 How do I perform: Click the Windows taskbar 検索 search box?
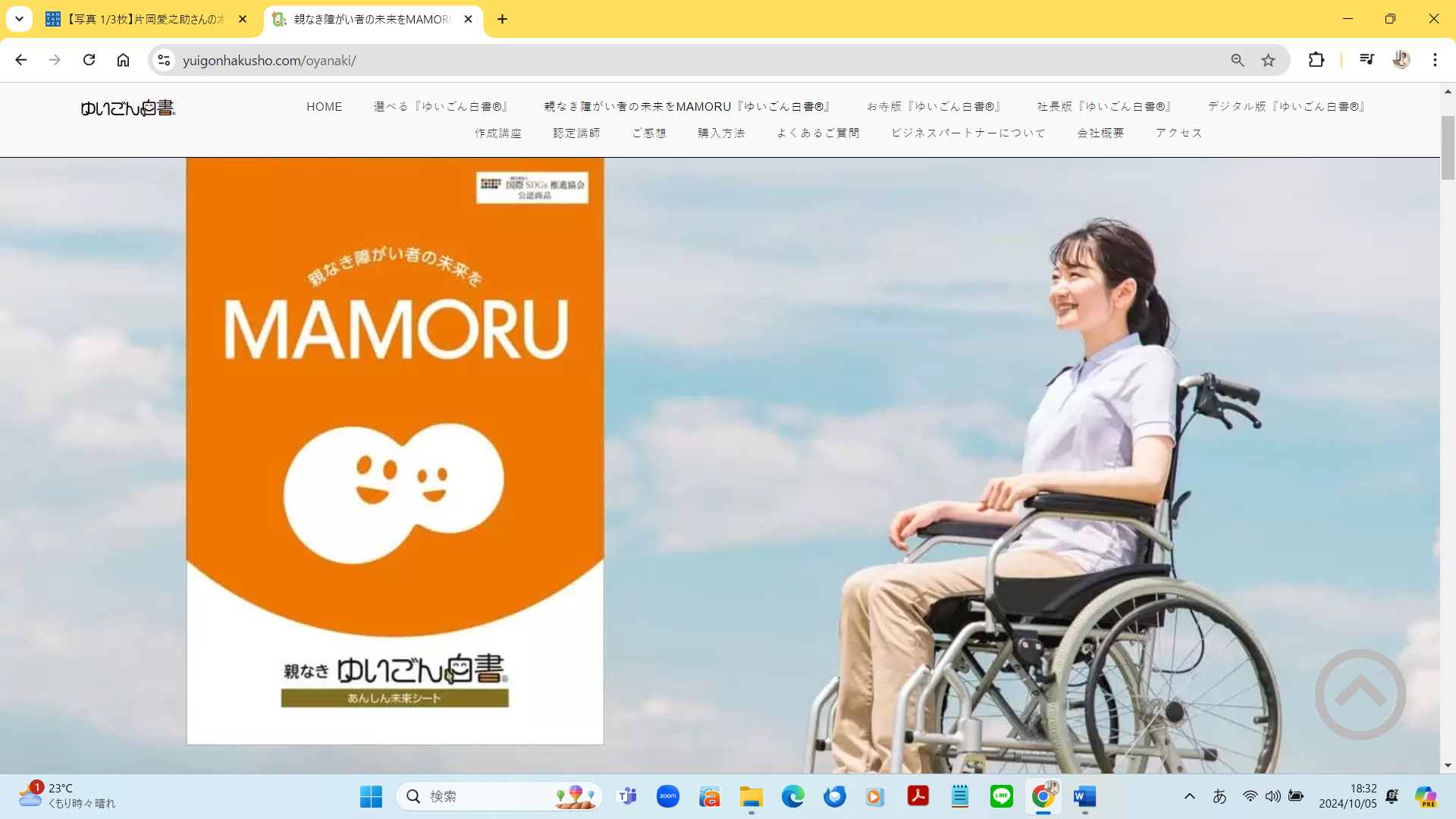coord(485,796)
